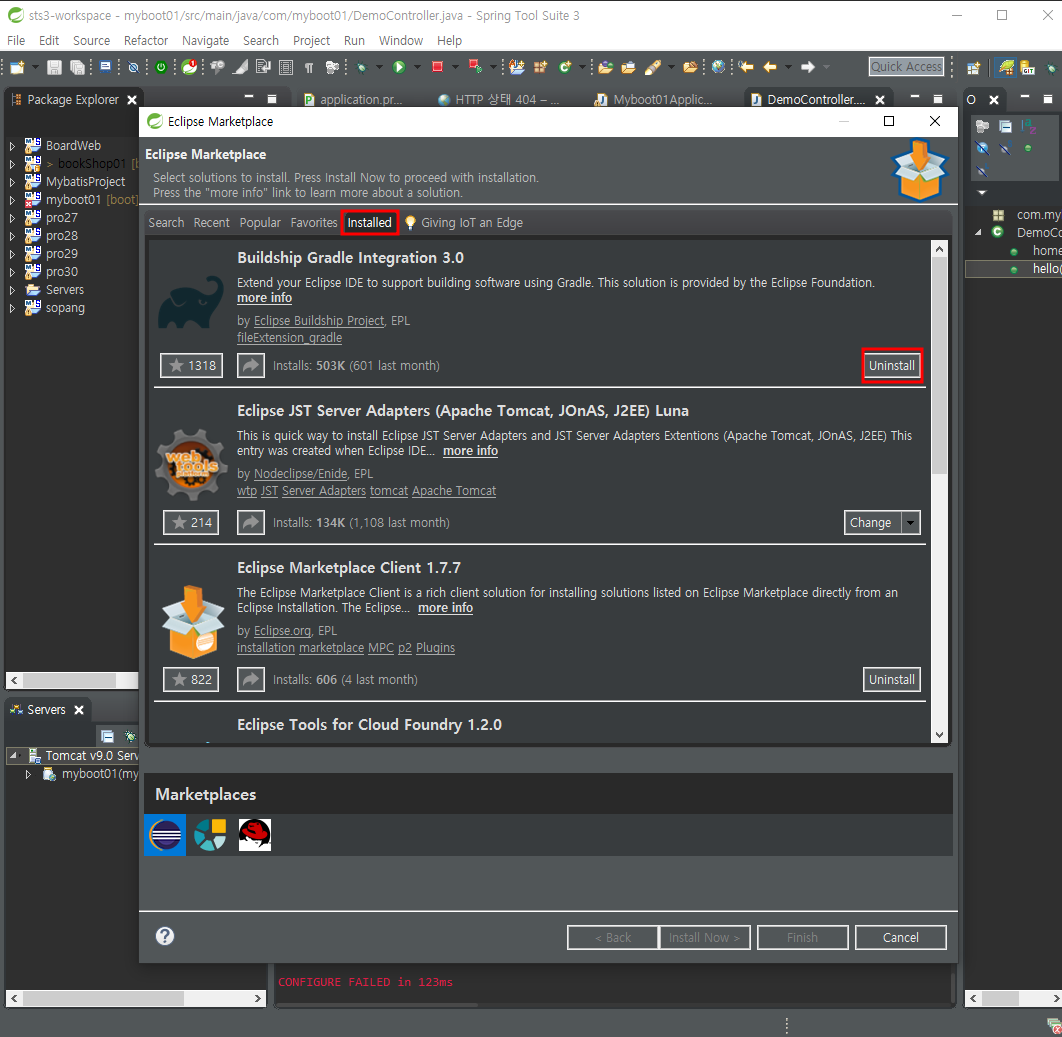Viewport: 1062px width, 1037px height.
Task: Select the sopang project in Package Explorer
Action: tap(65, 308)
